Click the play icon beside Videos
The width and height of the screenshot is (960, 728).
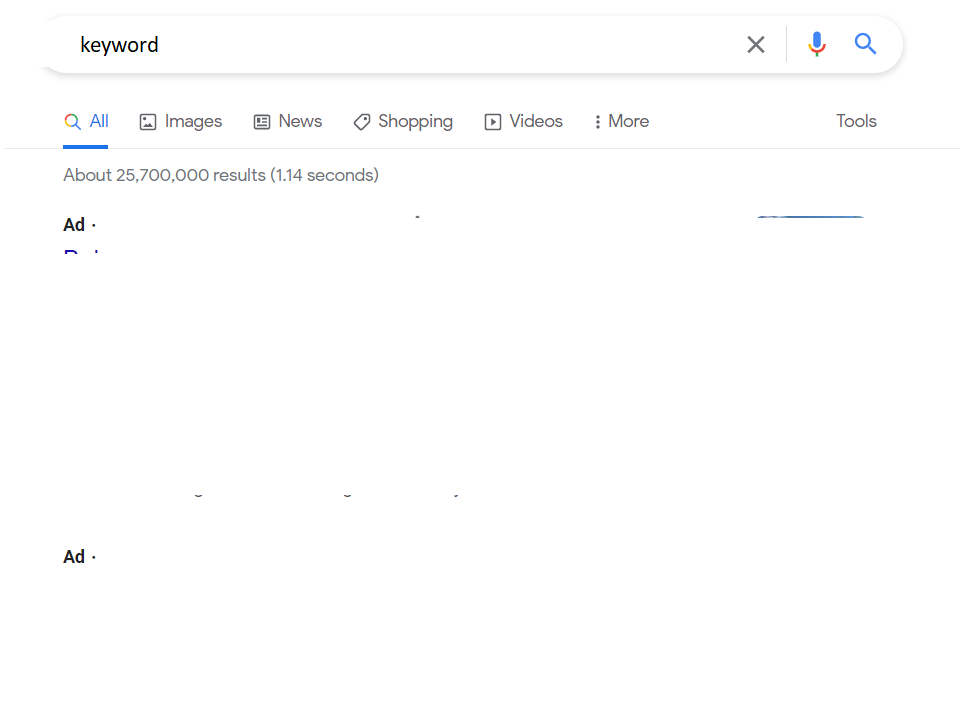click(x=493, y=122)
